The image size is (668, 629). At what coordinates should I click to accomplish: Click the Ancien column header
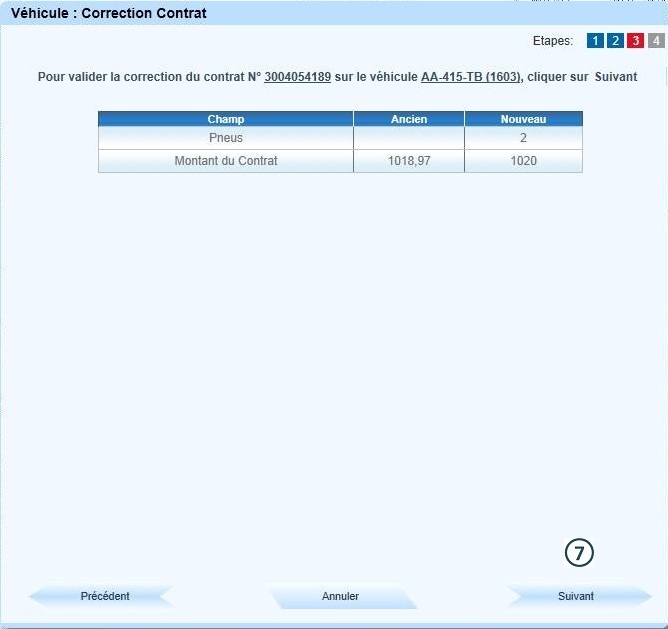click(408, 119)
